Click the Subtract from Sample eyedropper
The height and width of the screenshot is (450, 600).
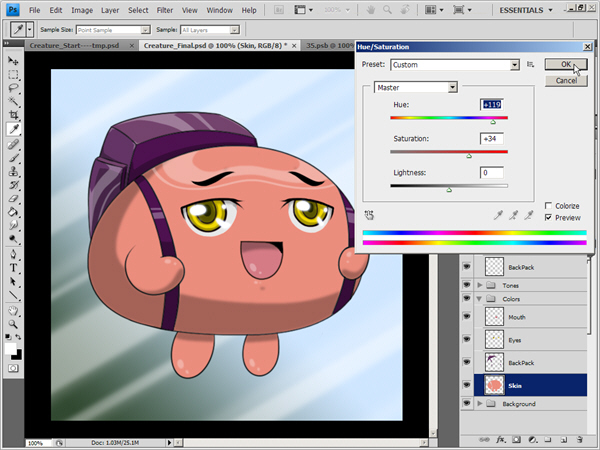[x=528, y=215]
